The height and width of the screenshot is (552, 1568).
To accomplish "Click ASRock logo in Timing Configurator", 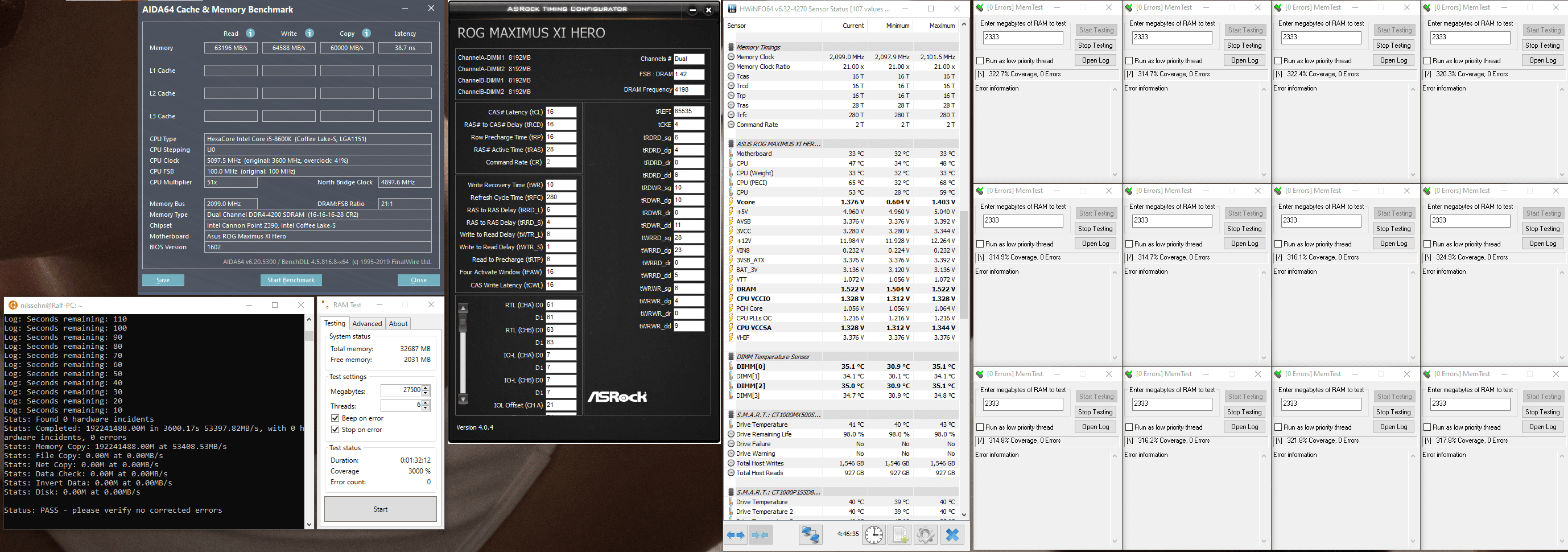I will pos(617,397).
